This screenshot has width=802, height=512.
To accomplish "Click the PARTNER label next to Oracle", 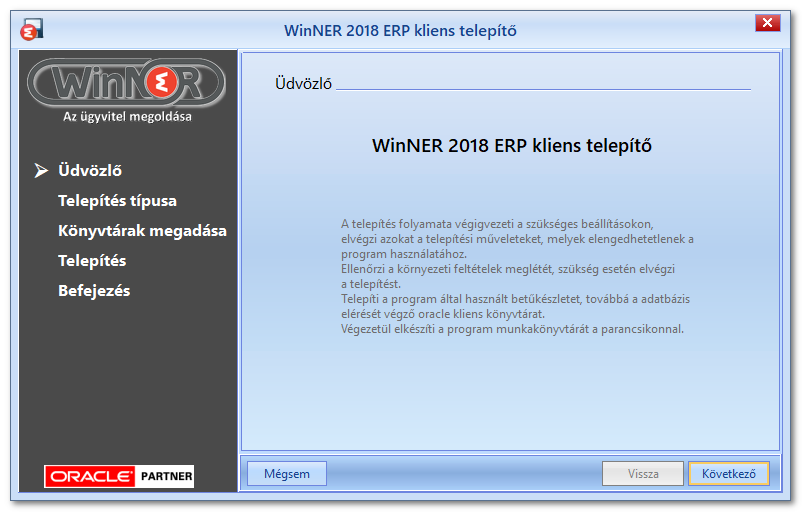I will coord(166,476).
